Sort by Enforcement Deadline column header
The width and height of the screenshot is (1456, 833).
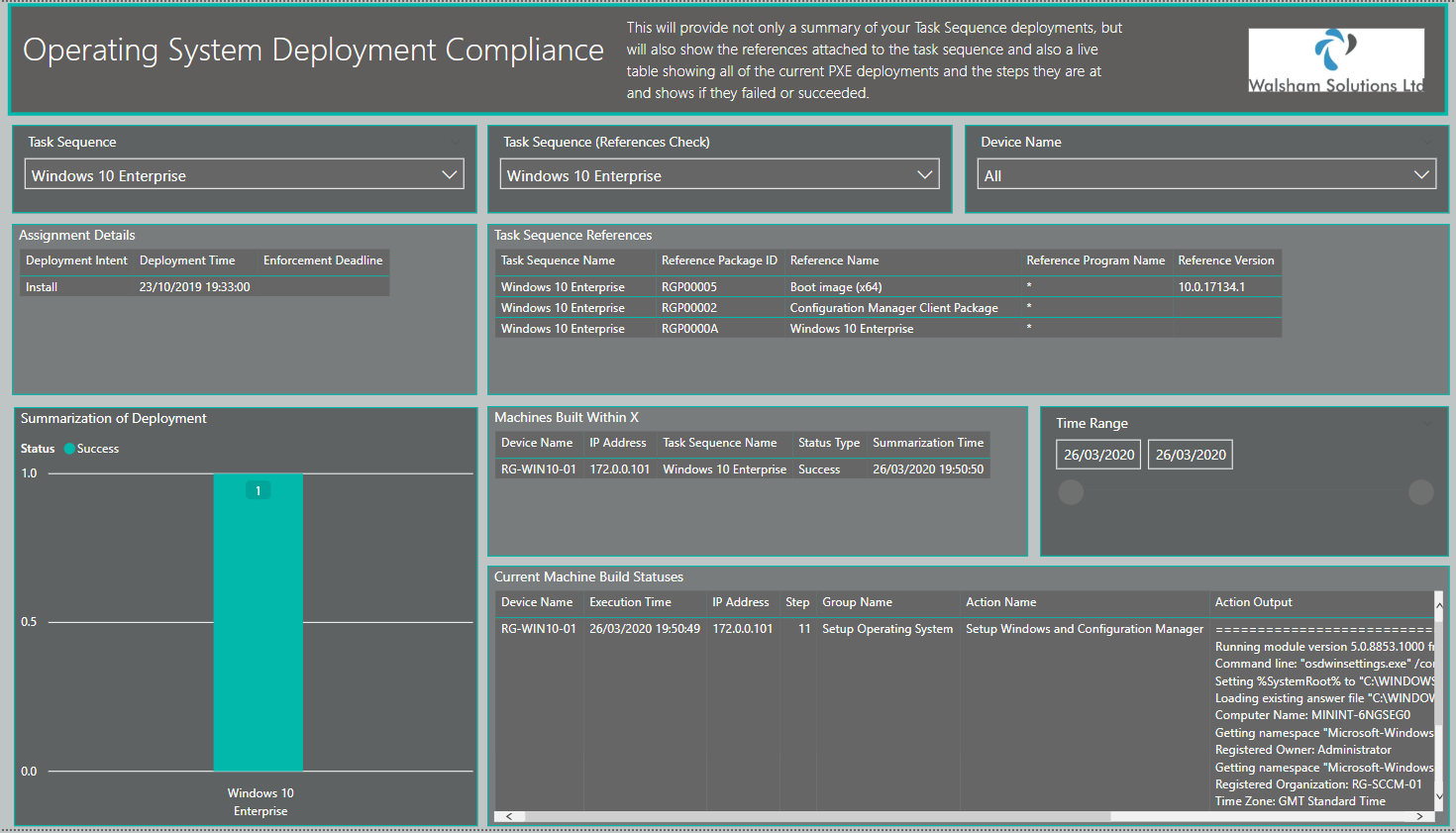[x=323, y=260]
